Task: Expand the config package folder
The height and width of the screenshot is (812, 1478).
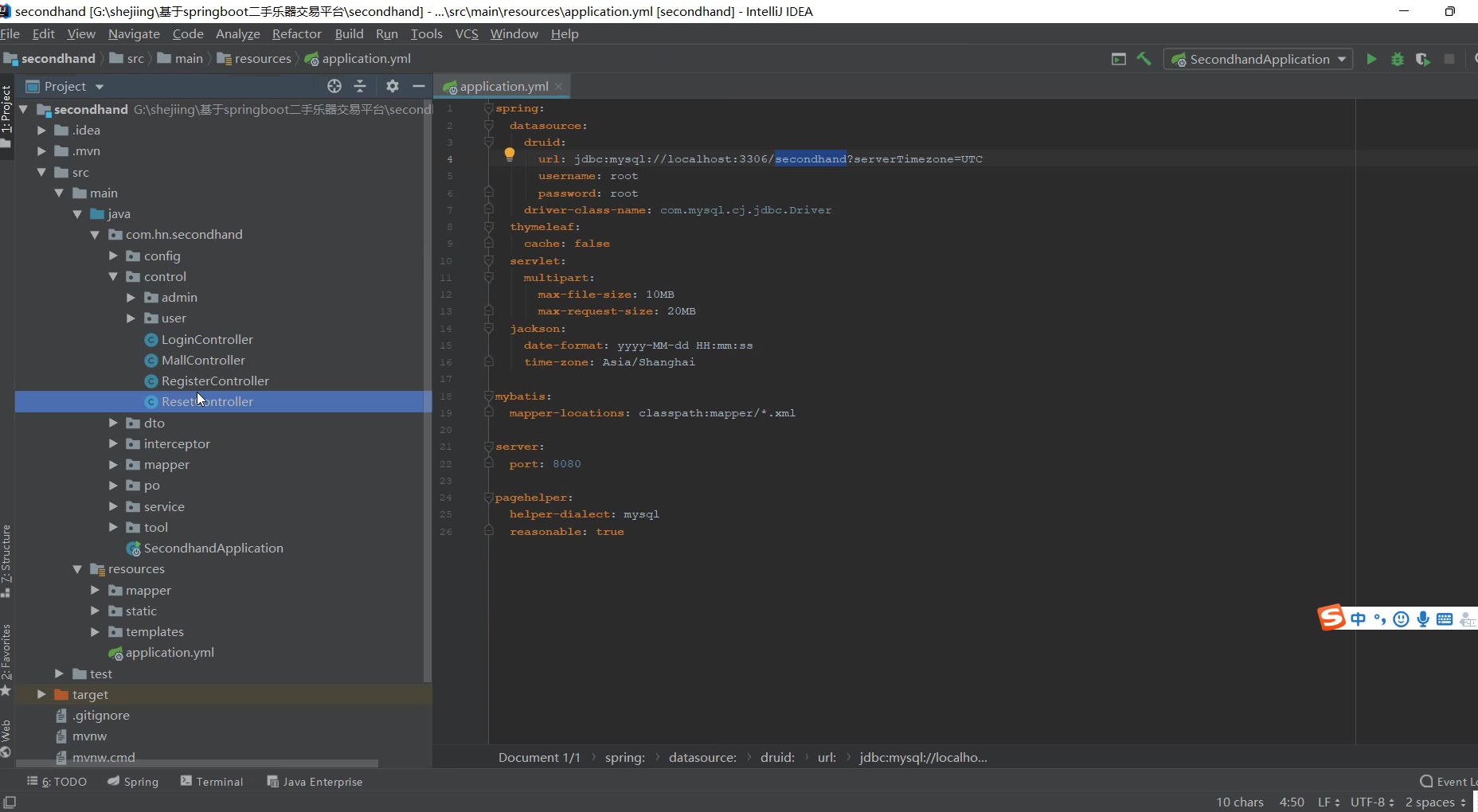Action: (x=113, y=256)
